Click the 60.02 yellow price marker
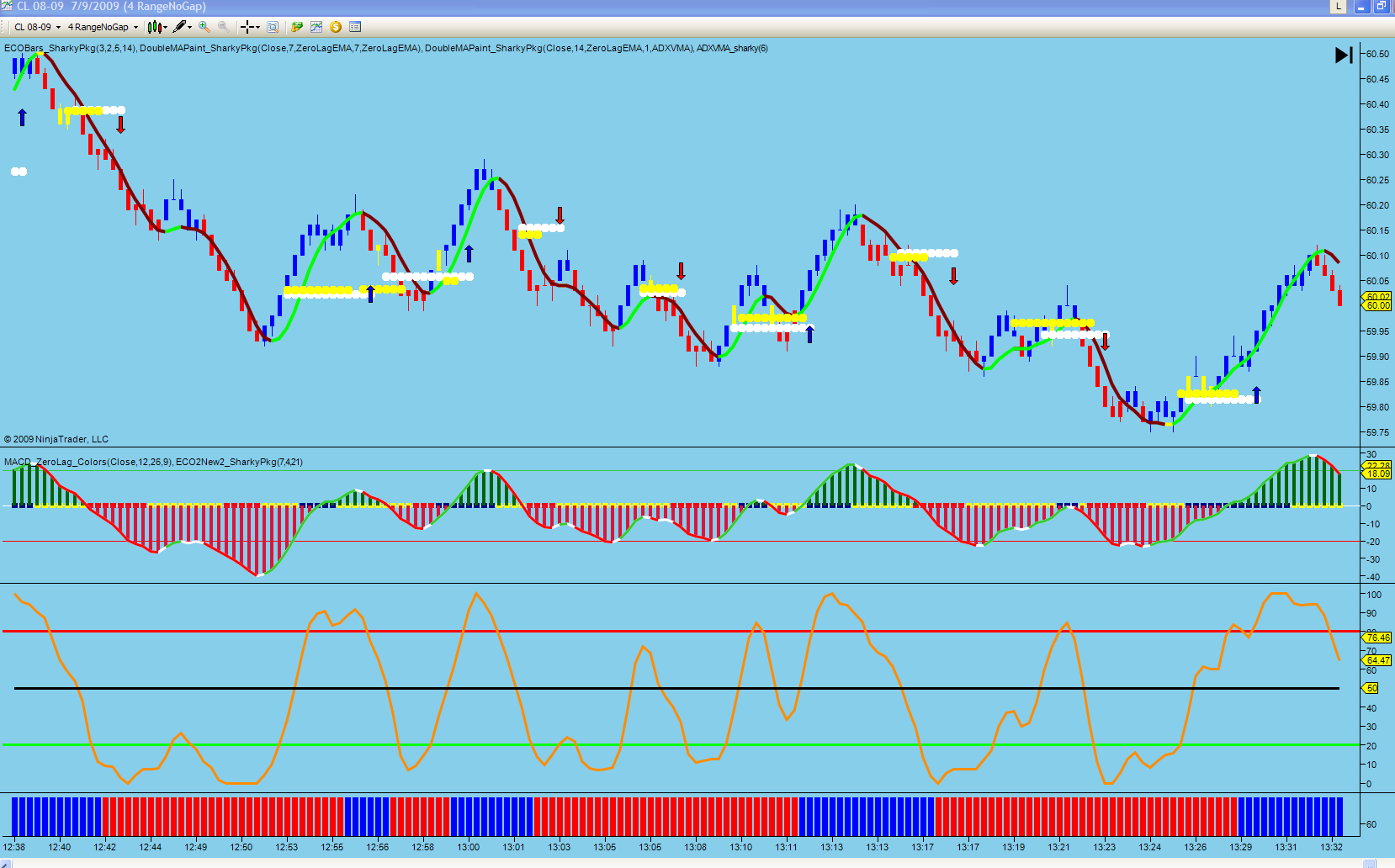The width and height of the screenshot is (1395, 868). point(1377,297)
